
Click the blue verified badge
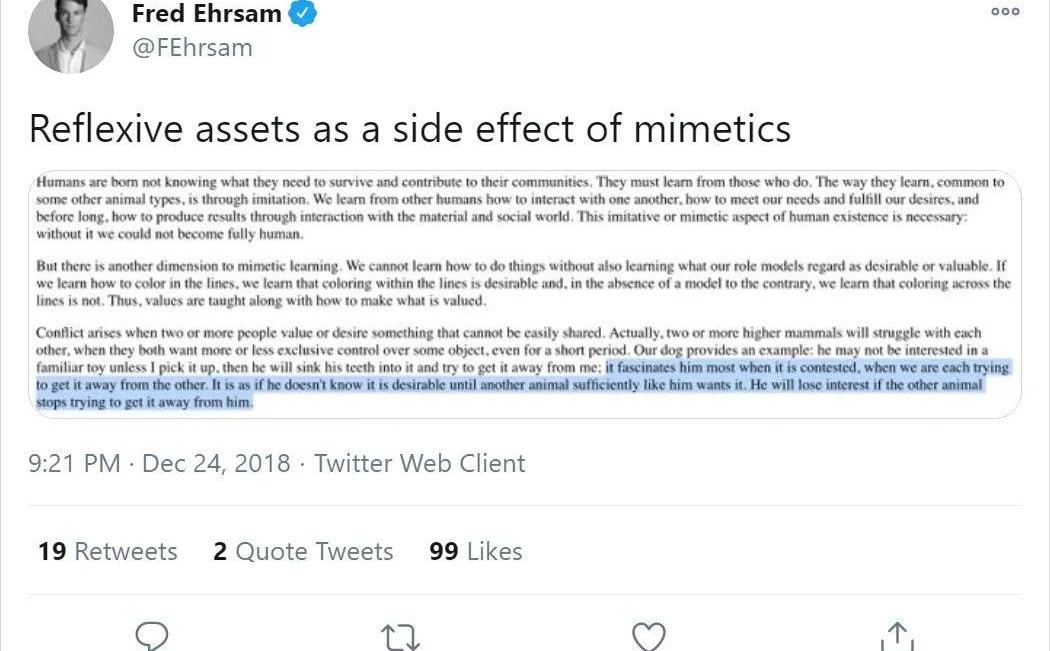[306, 14]
